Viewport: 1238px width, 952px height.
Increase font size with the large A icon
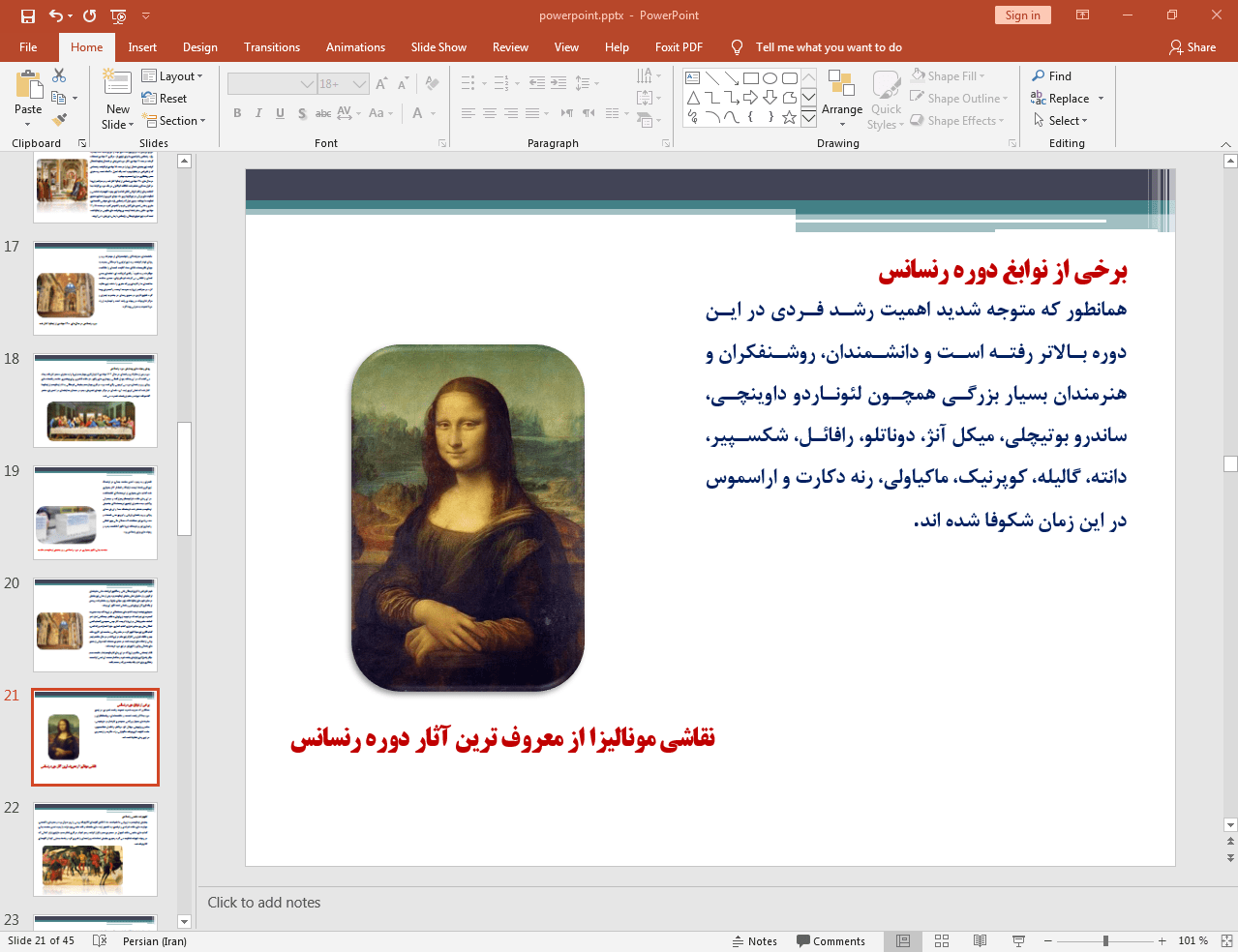[x=381, y=84]
